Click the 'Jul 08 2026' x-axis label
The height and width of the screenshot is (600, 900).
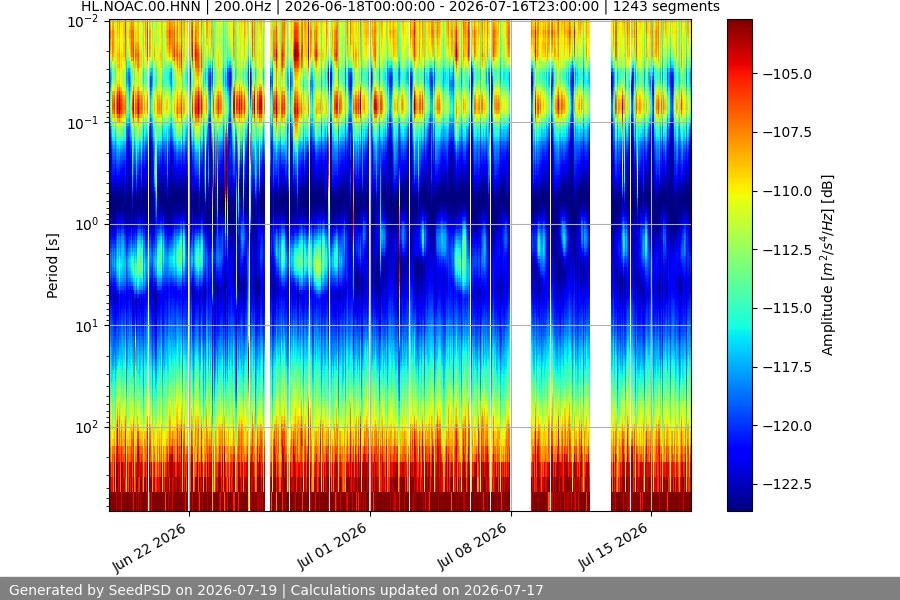click(472, 547)
